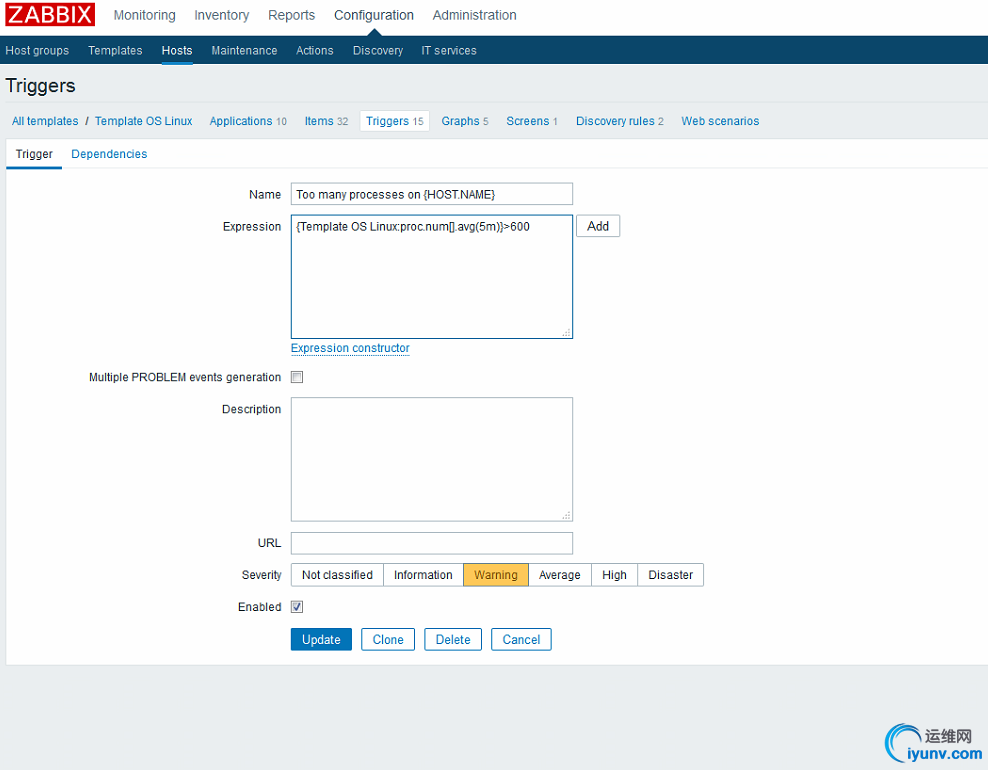View Graphs list
Viewport: 988px width, 770px height.
coord(464,121)
